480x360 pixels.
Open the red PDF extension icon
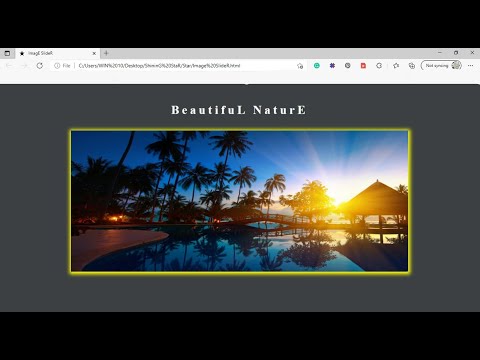(363, 66)
